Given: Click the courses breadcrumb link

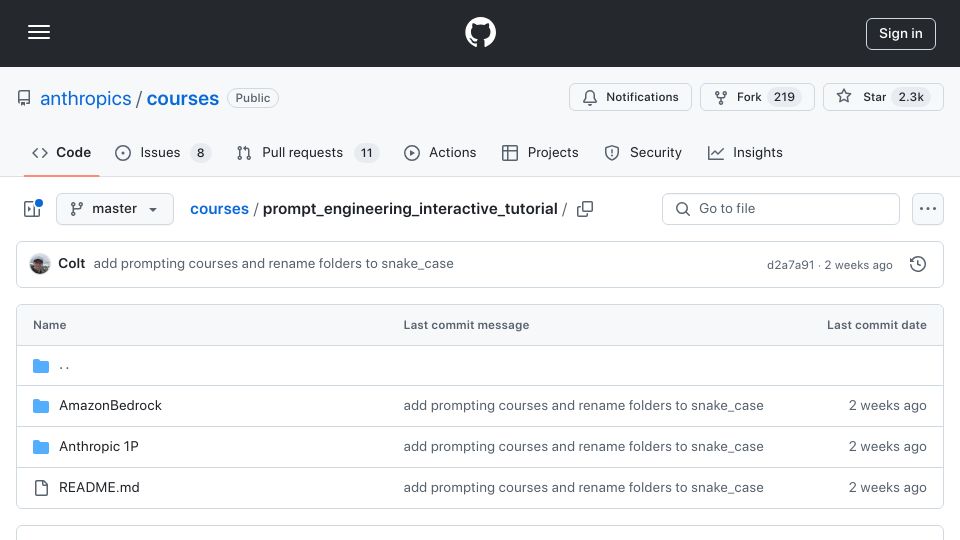Looking at the screenshot, I should coord(219,209).
